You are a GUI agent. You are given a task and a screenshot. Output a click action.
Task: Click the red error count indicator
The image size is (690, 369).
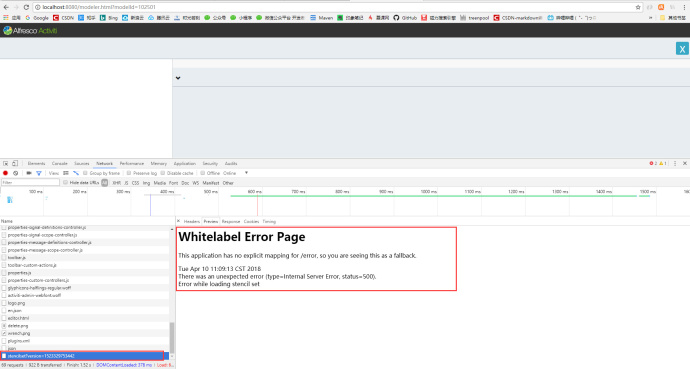pyautogui.click(x=653, y=163)
